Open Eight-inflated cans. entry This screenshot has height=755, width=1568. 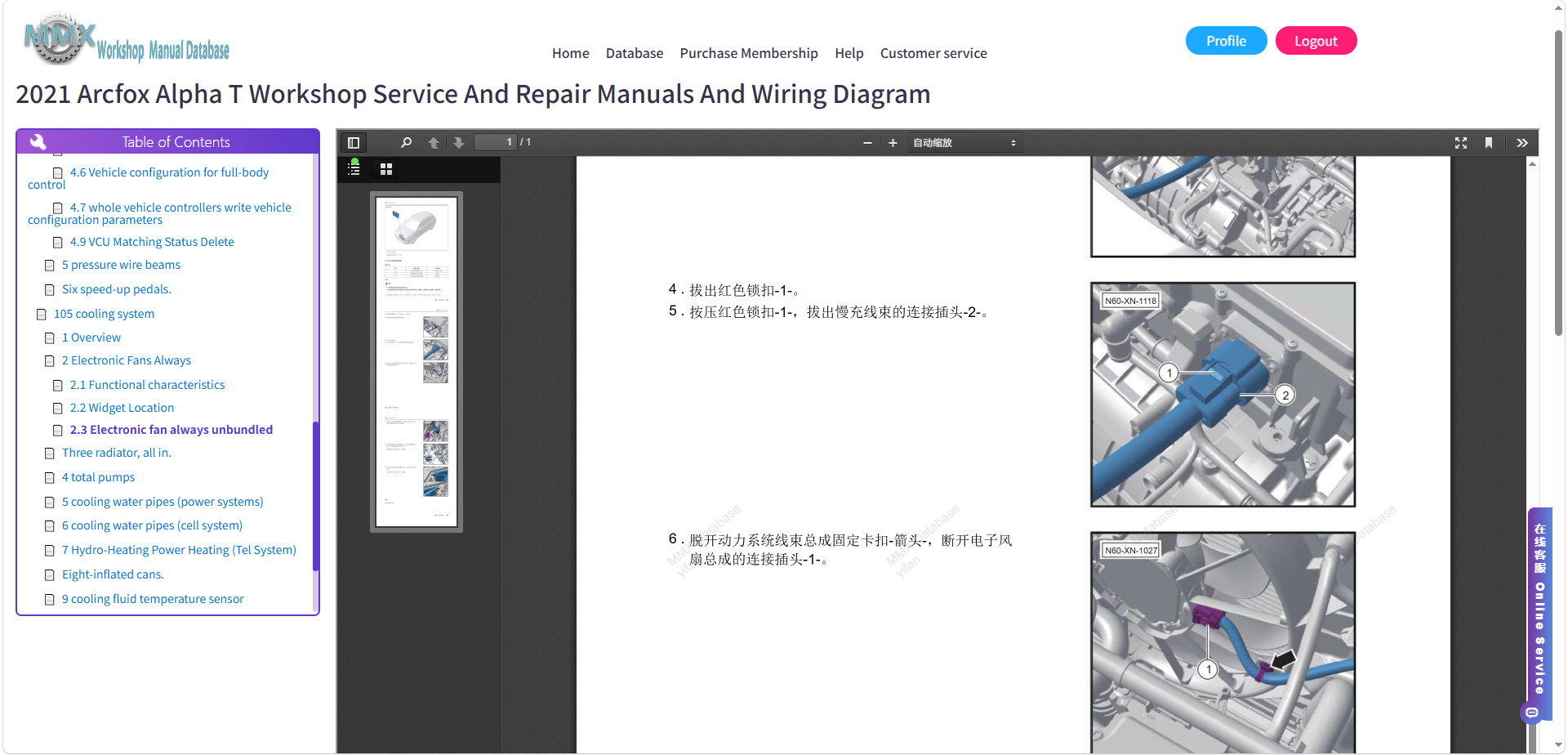(113, 574)
